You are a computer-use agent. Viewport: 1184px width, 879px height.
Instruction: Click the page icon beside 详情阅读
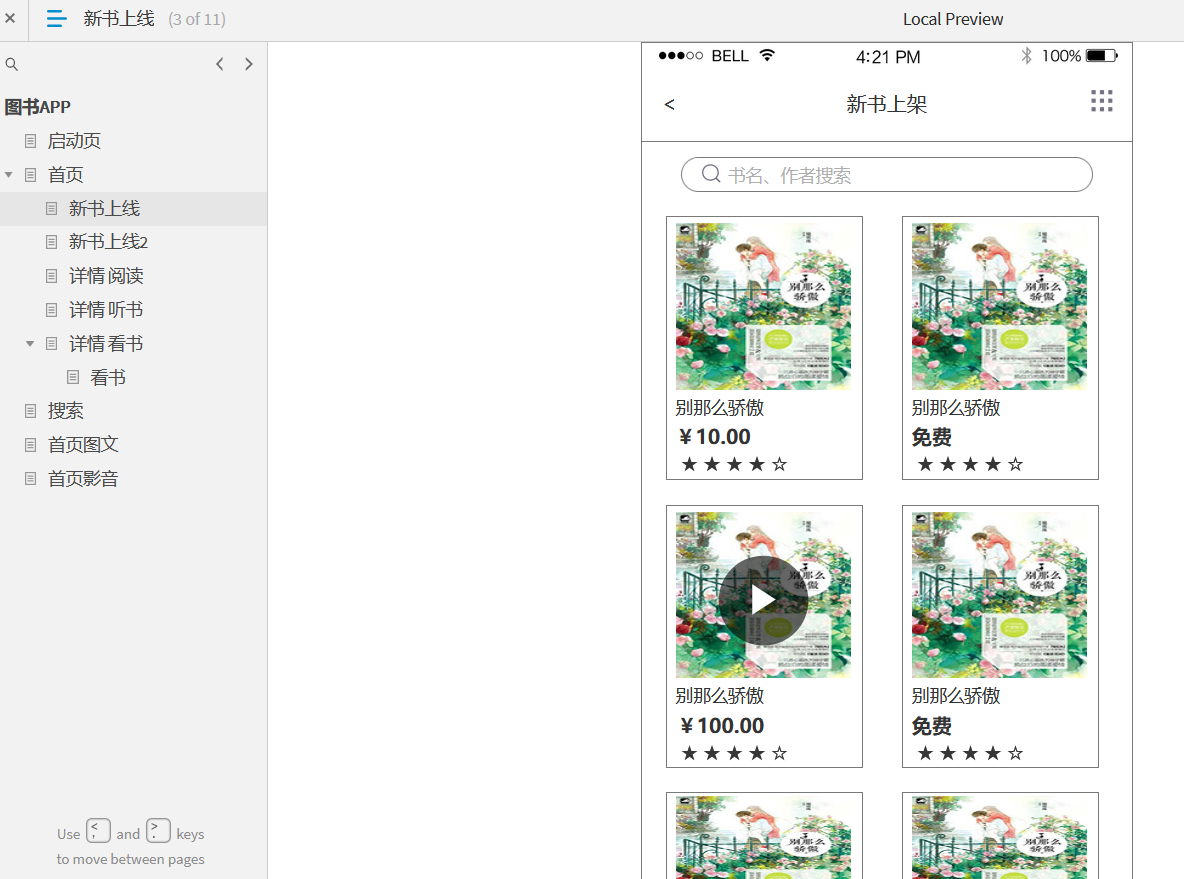51,276
